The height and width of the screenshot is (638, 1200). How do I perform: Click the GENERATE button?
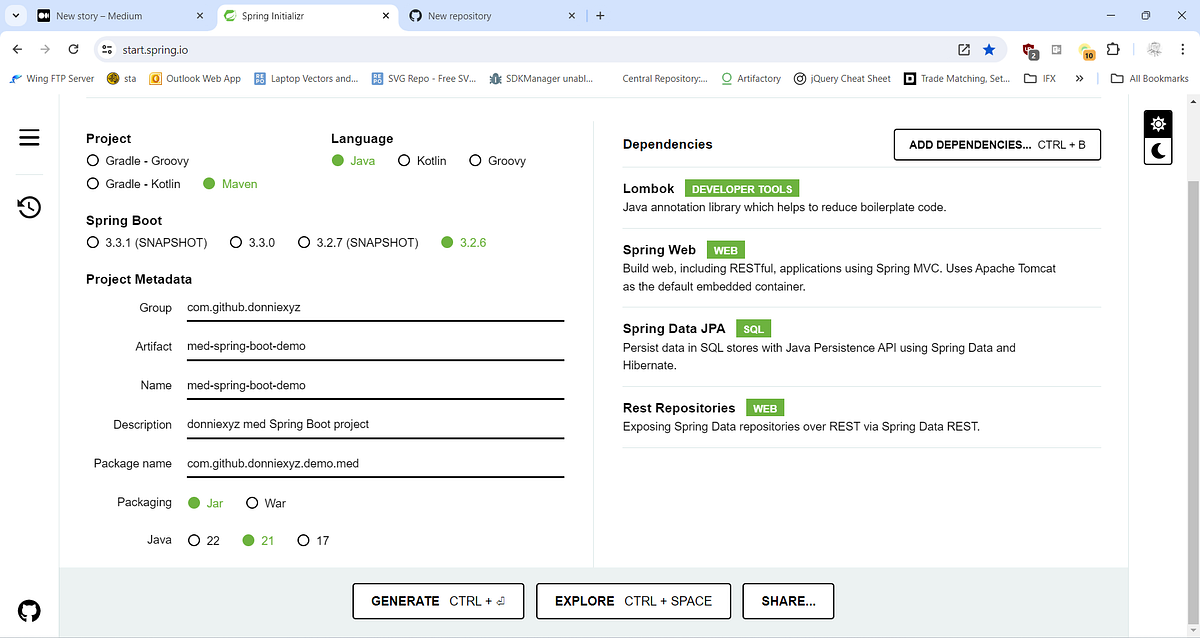tap(438, 601)
